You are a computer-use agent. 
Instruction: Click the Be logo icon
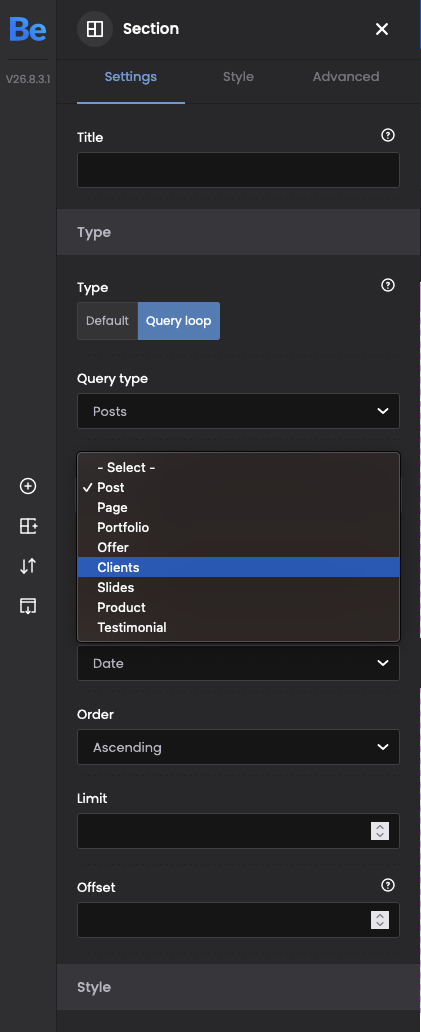pos(28,30)
